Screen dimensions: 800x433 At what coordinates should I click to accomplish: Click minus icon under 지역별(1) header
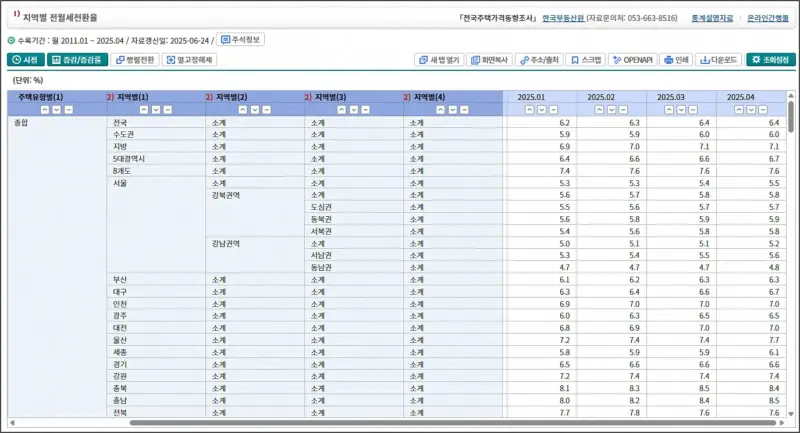tap(167, 110)
